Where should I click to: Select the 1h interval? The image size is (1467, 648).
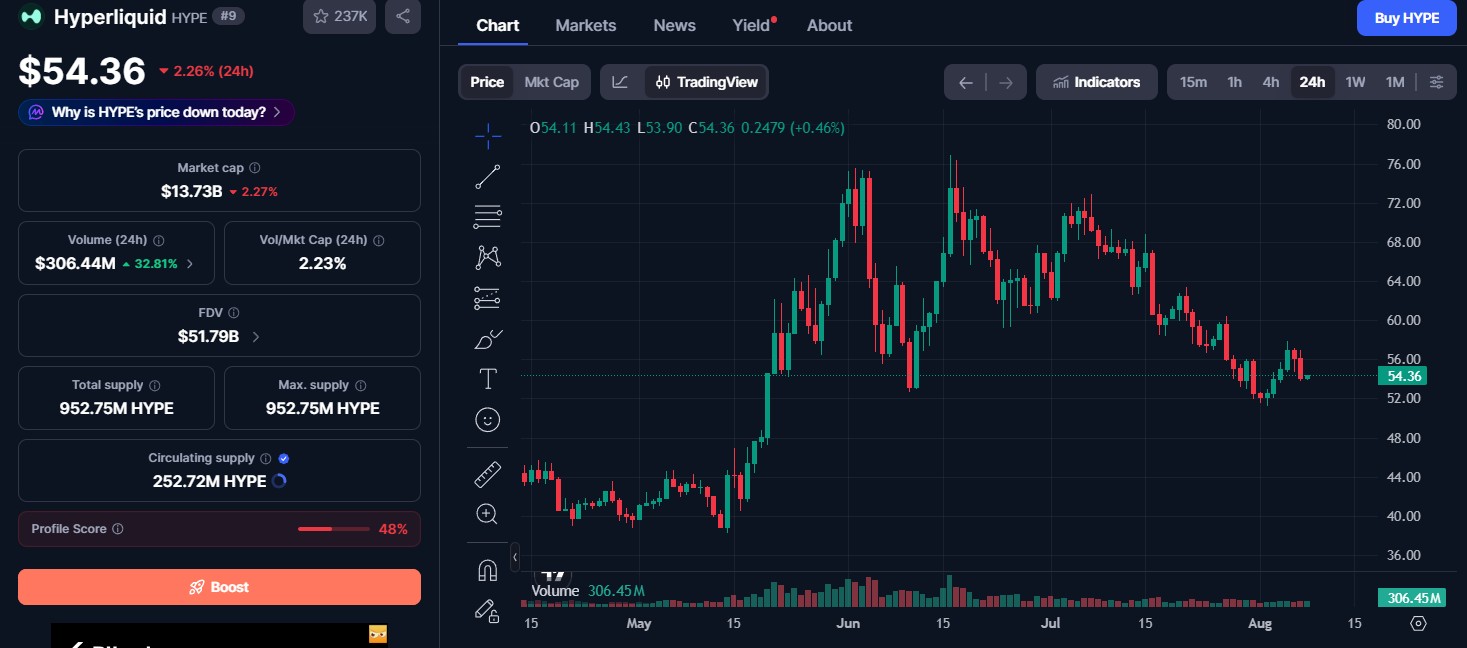(x=1235, y=82)
